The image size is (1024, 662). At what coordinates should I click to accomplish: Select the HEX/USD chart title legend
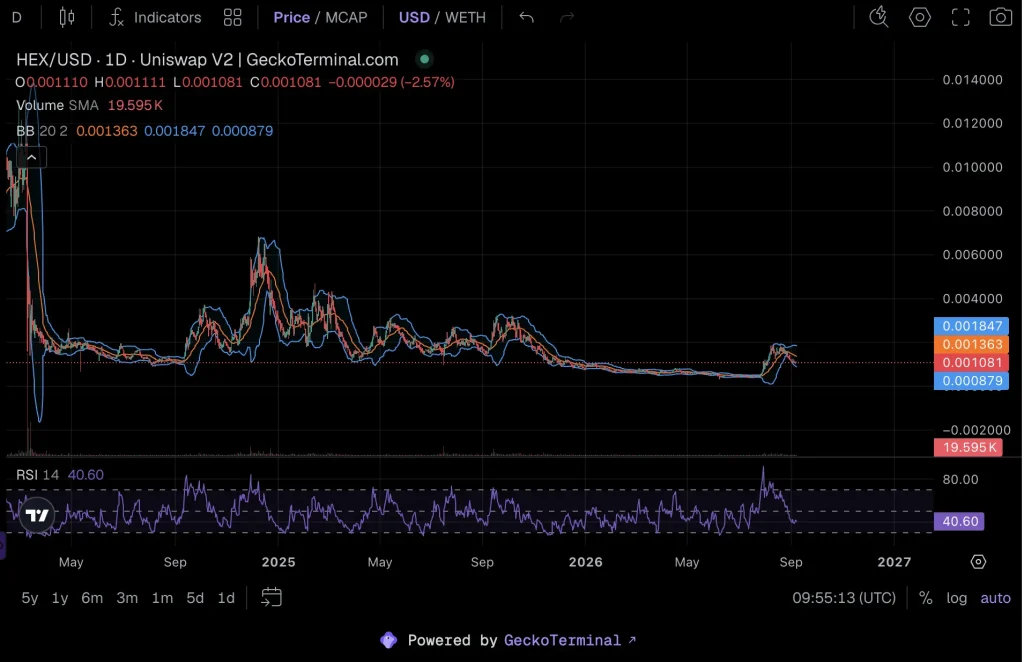pyautogui.click(x=207, y=59)
